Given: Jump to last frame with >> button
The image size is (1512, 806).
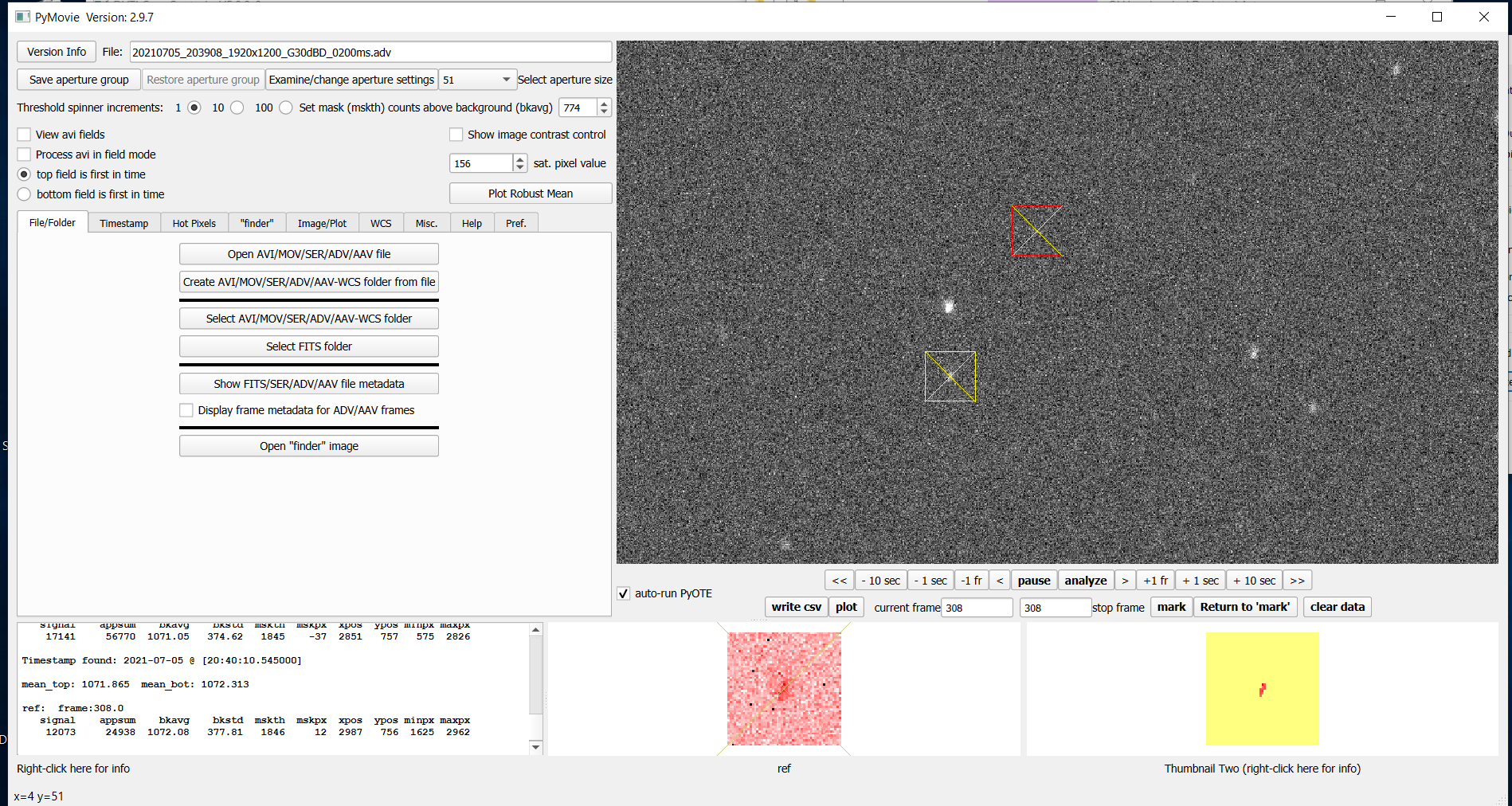Looking at the screenshot, I should pos(1297,581).
